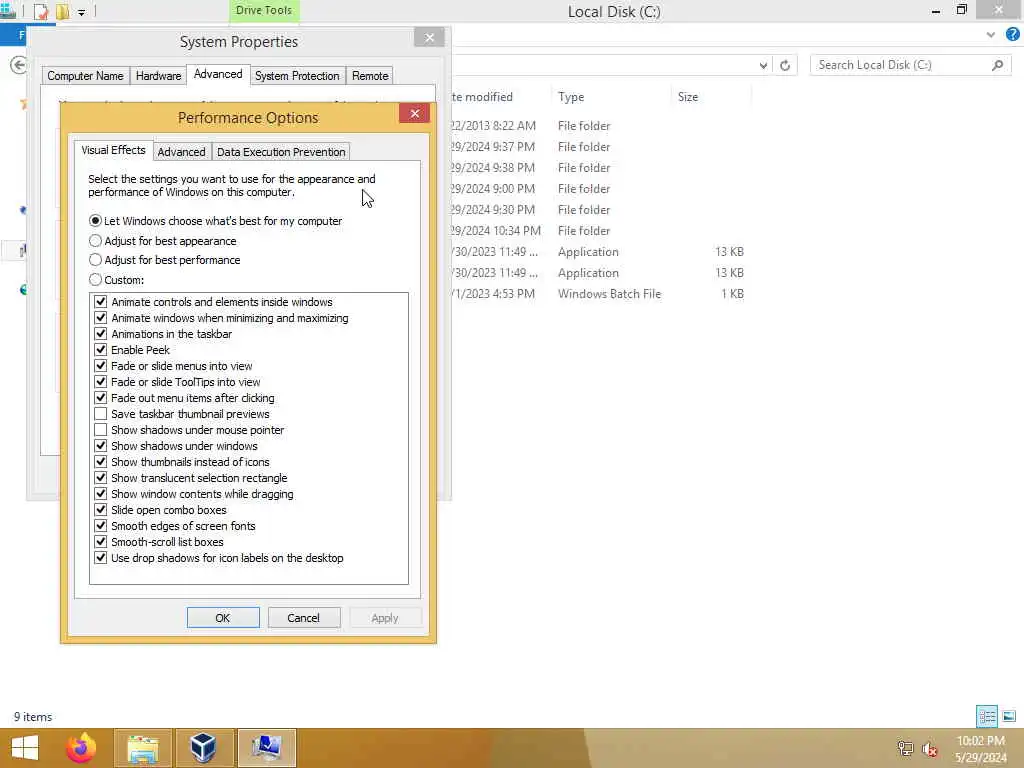Open Drive Tools ribbon tab
This screenshot has height=768, width=1024.
264,10
